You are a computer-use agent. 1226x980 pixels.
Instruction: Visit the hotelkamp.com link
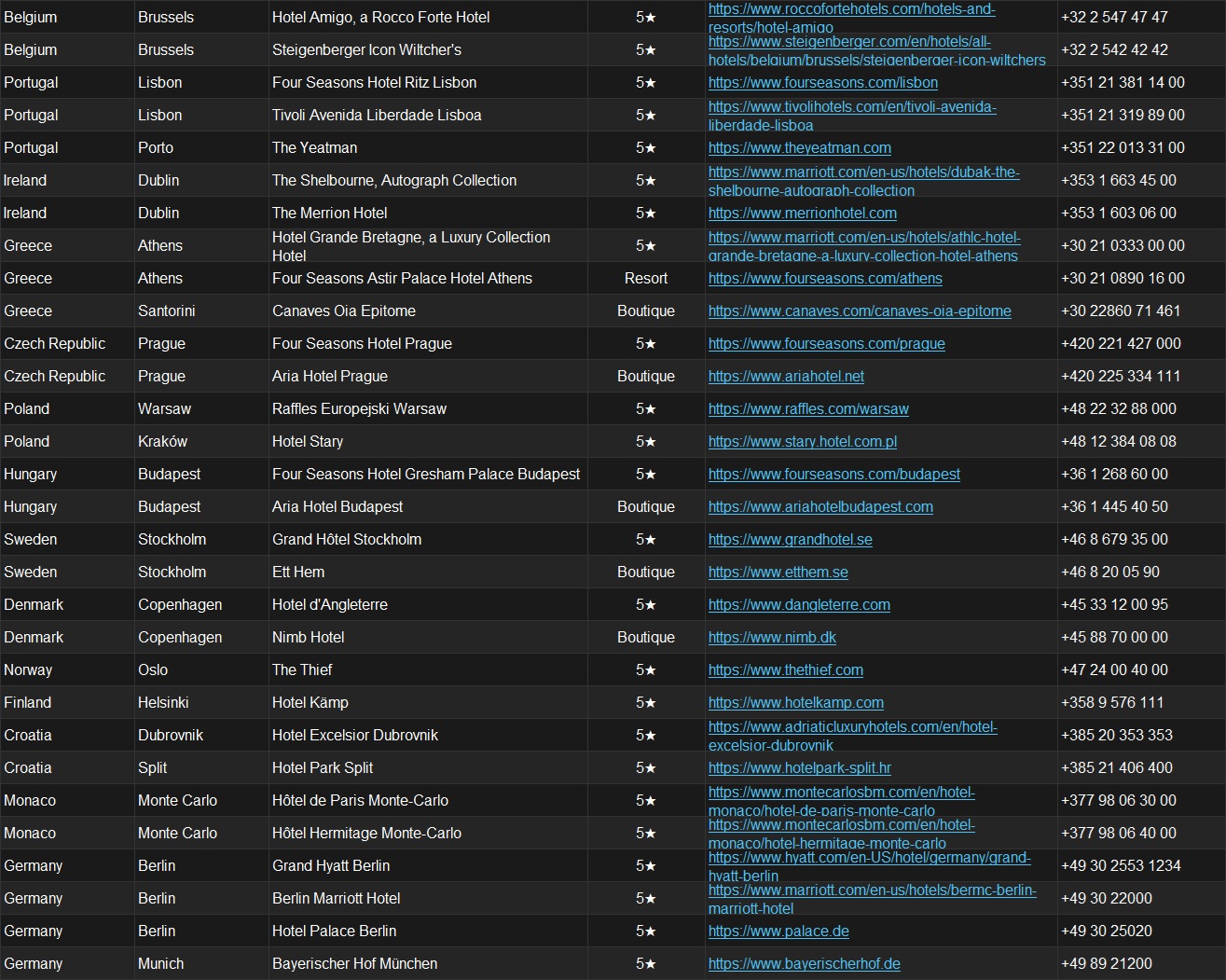(796, 702)
